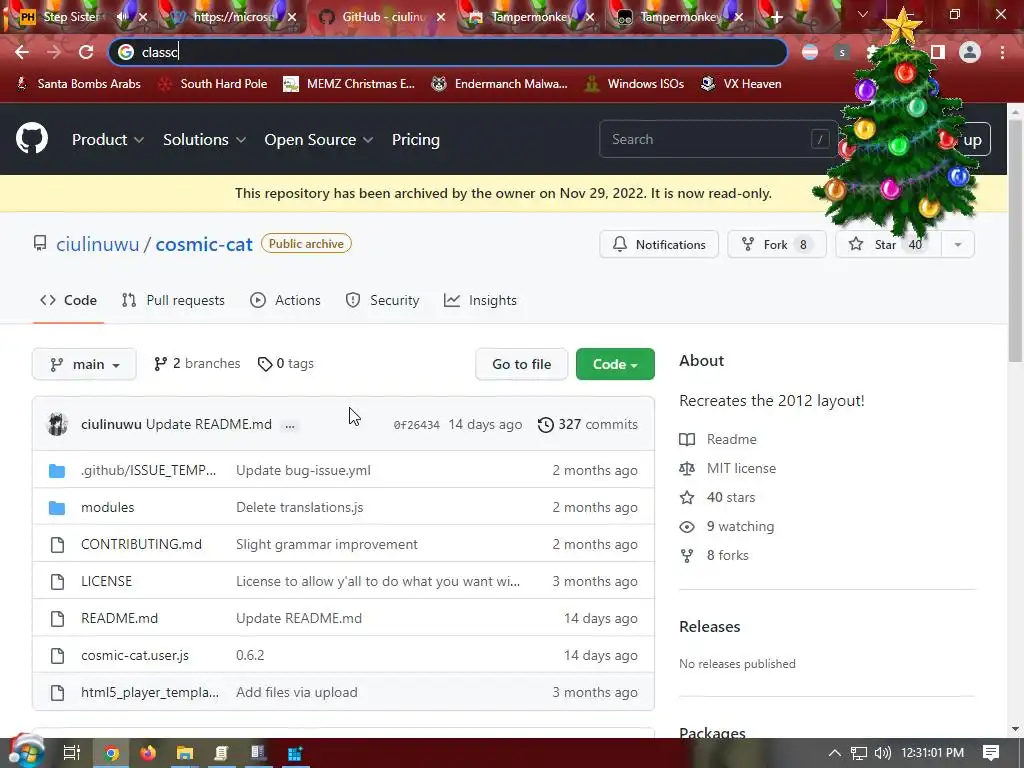Click the file icon beside README.md
This screenshot has width=1024, height=768.
point(57,618)
